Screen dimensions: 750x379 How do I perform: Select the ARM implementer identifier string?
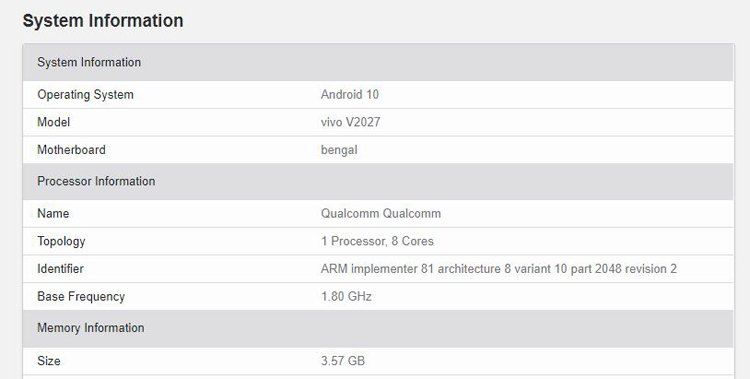point(499,269)
